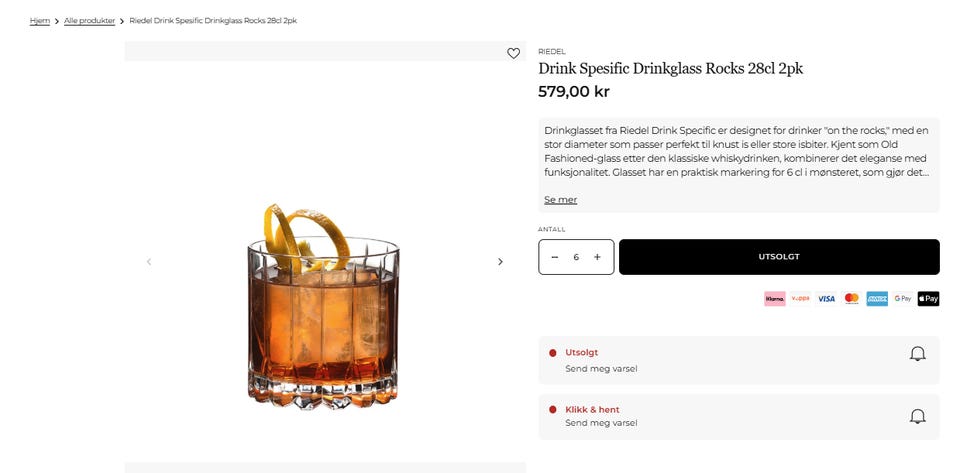
Task: Click the bell icon beside Utsolgt
Action: 917,354
